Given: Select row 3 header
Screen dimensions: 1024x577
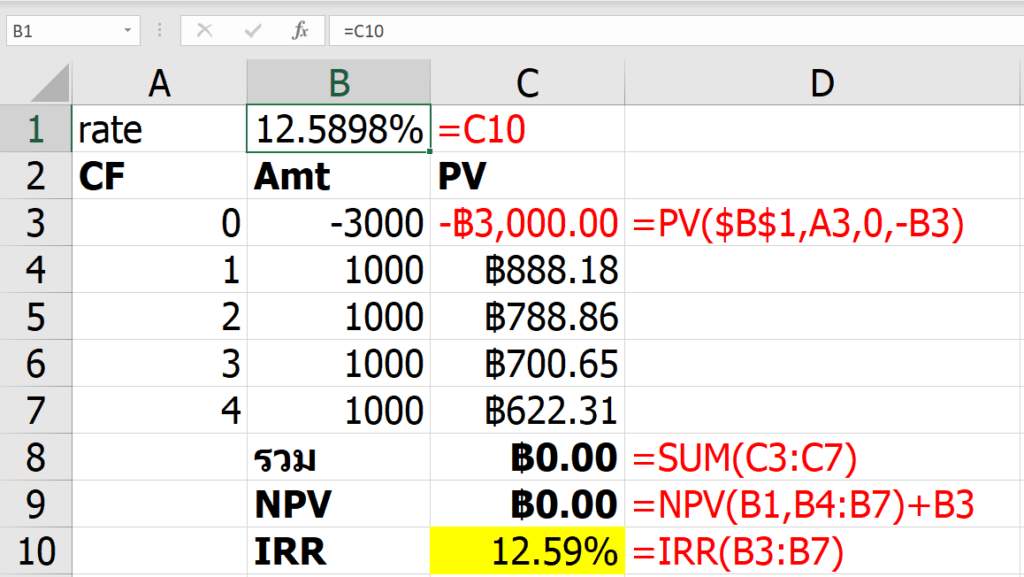Looking at the screenshot, I should 35,223.
